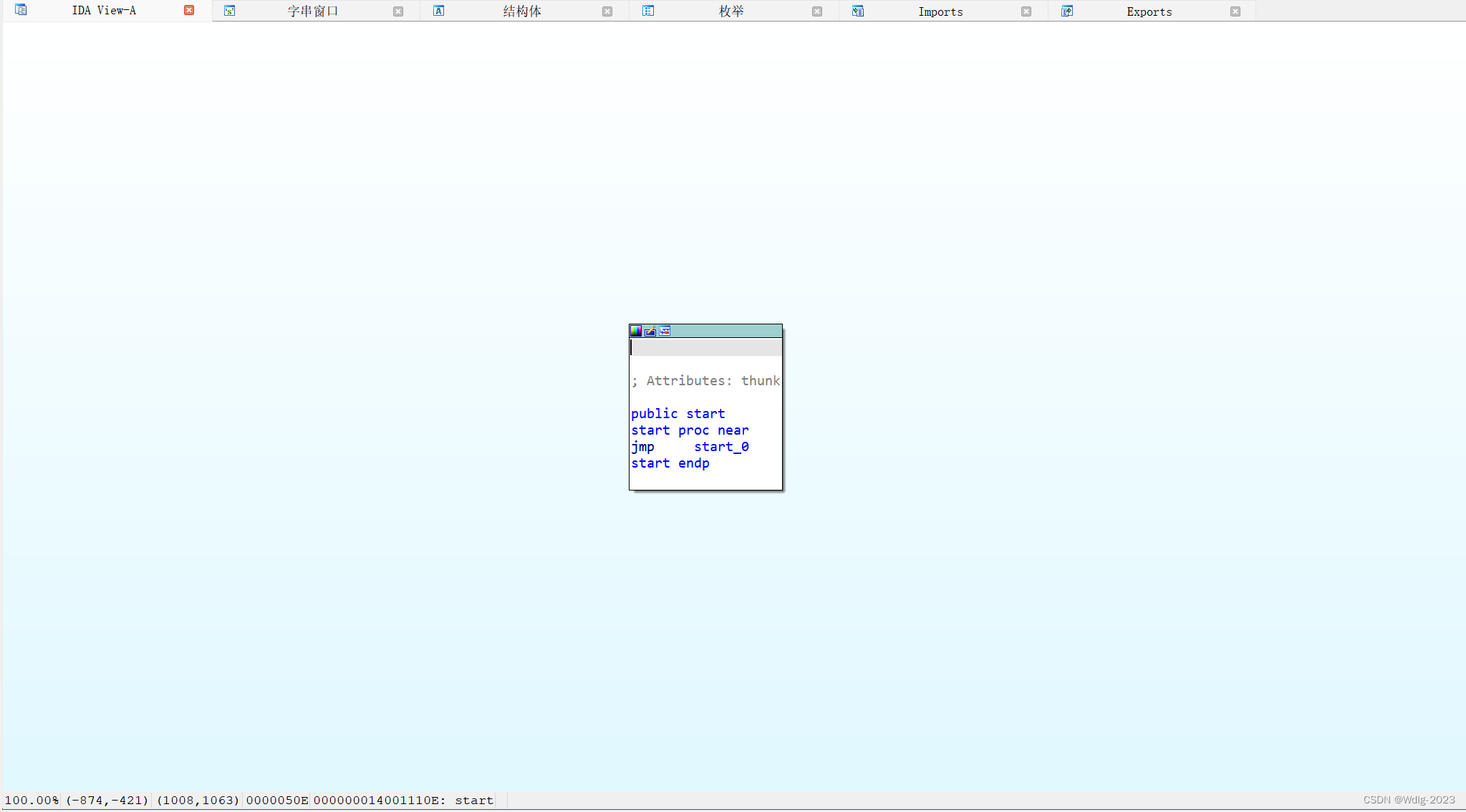Click the group nodes icon in node header
Screen dimensions: 1466x812
(x=665, y=331)
